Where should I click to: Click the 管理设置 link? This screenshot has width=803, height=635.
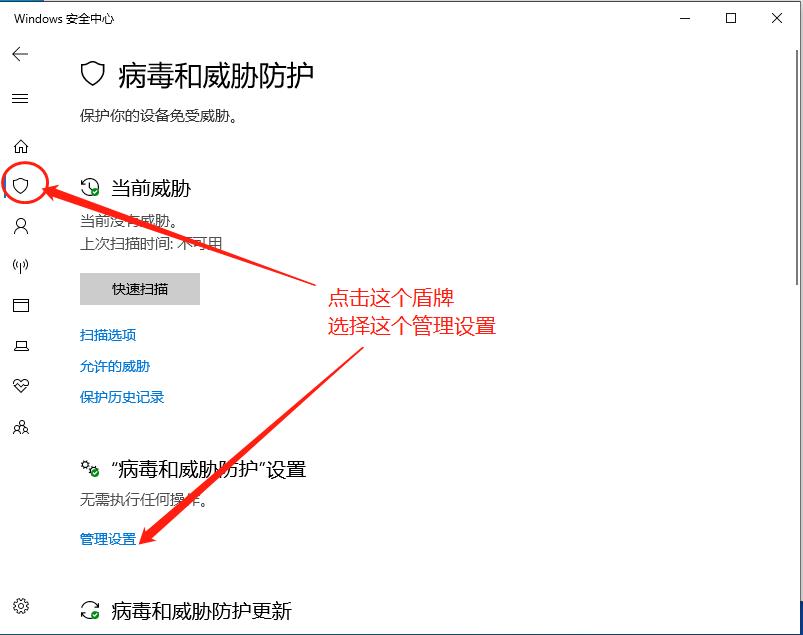point(108,539)
